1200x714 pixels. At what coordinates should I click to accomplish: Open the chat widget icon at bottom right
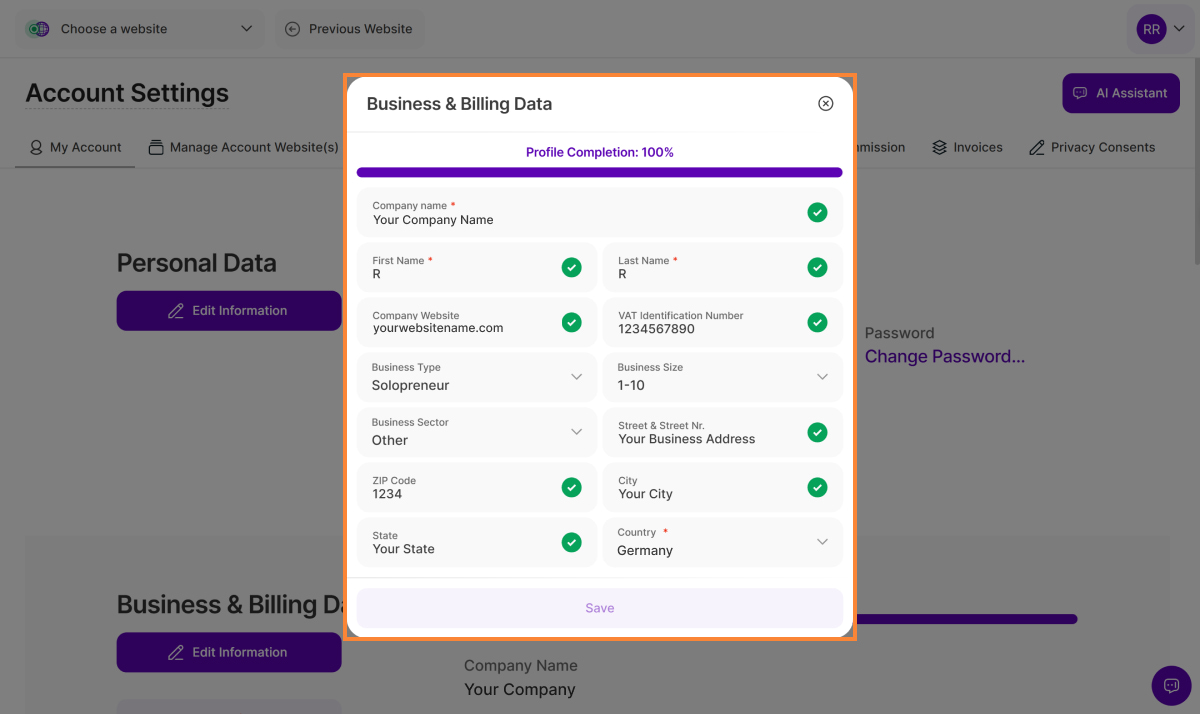1171,685
